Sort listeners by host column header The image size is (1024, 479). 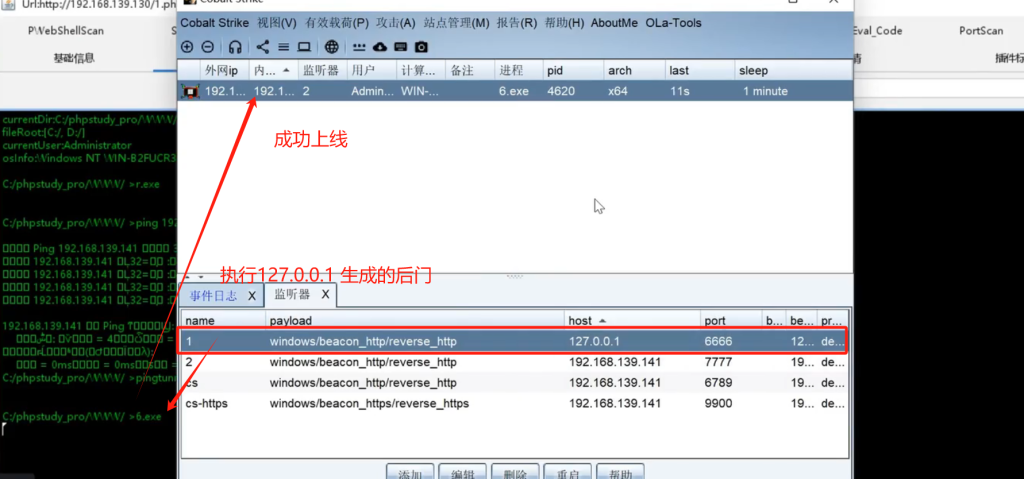coord(632,320)
